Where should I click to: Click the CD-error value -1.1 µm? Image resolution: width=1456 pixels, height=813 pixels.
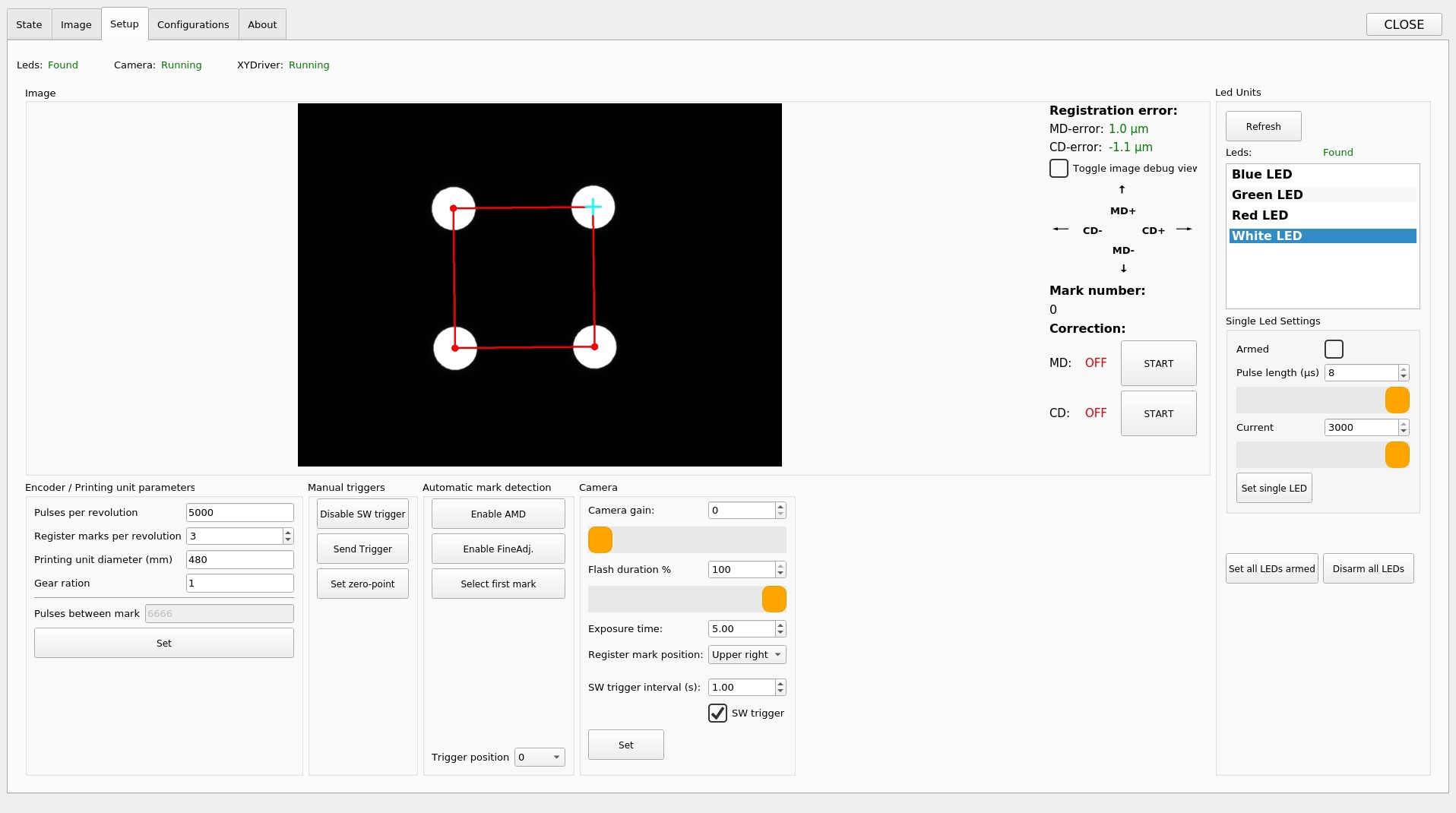click(x=1130, y=147)
